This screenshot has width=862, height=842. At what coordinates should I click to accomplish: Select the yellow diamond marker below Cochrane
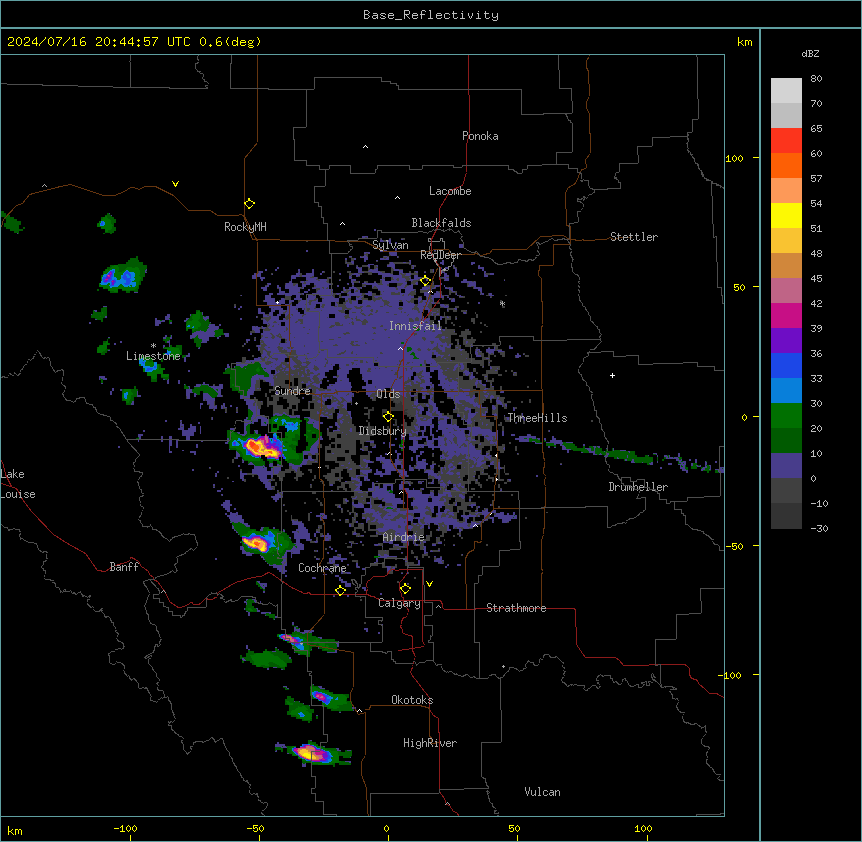point(340,590)
